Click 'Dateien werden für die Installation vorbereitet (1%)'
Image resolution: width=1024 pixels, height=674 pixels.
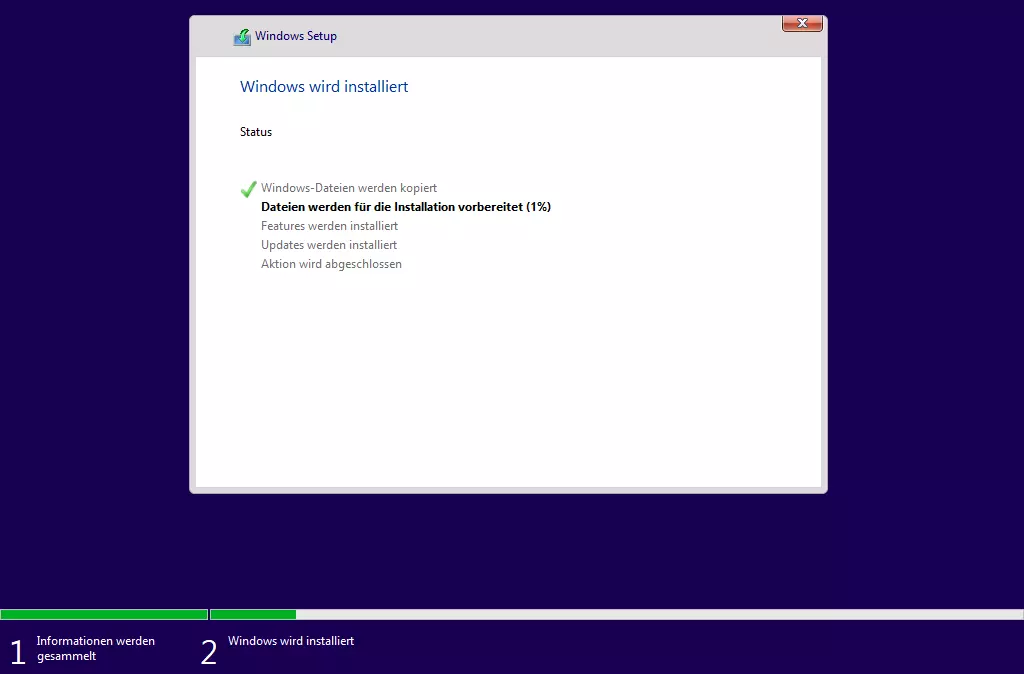tap(406, 207)
